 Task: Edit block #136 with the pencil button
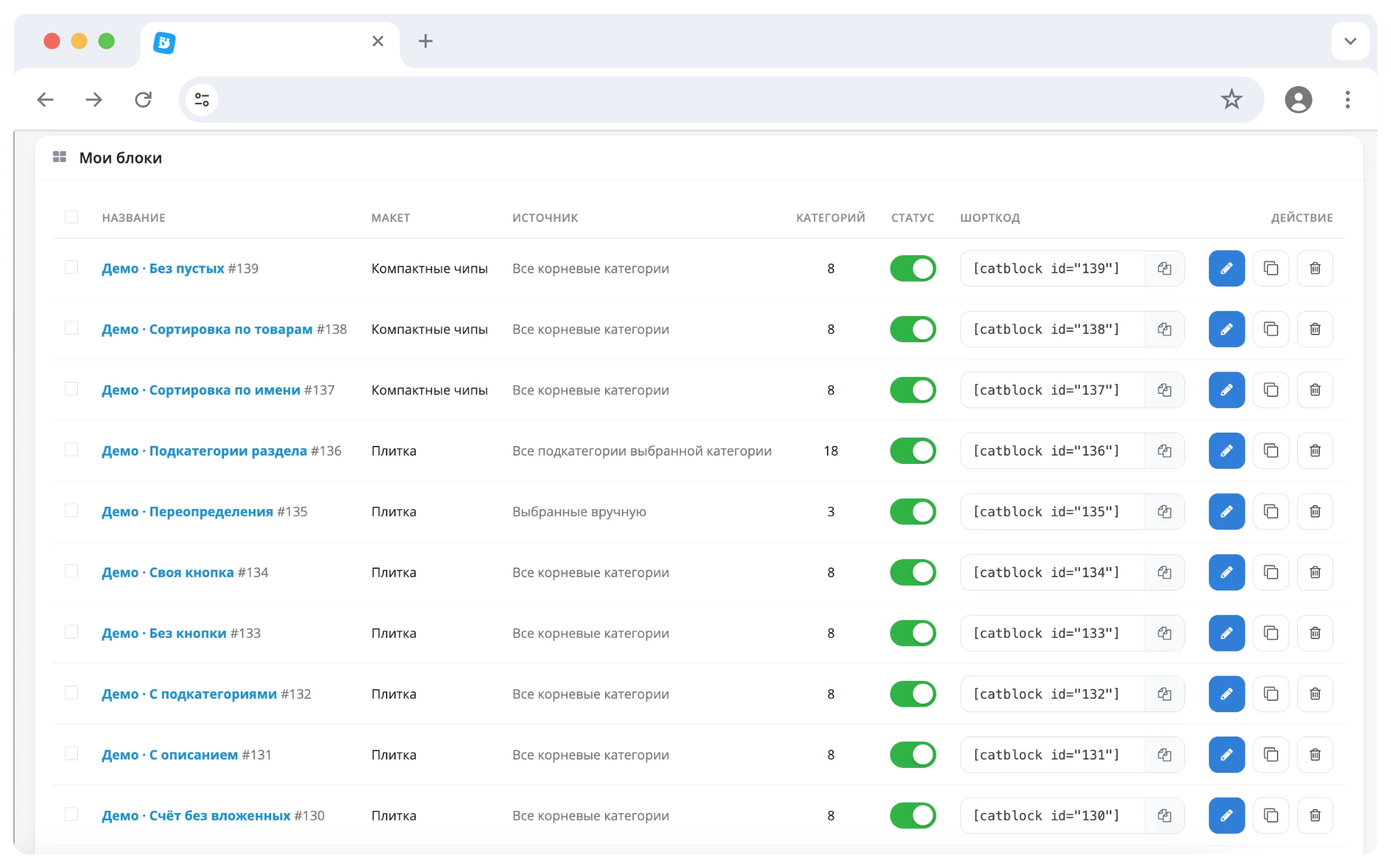pos(1226,451)
